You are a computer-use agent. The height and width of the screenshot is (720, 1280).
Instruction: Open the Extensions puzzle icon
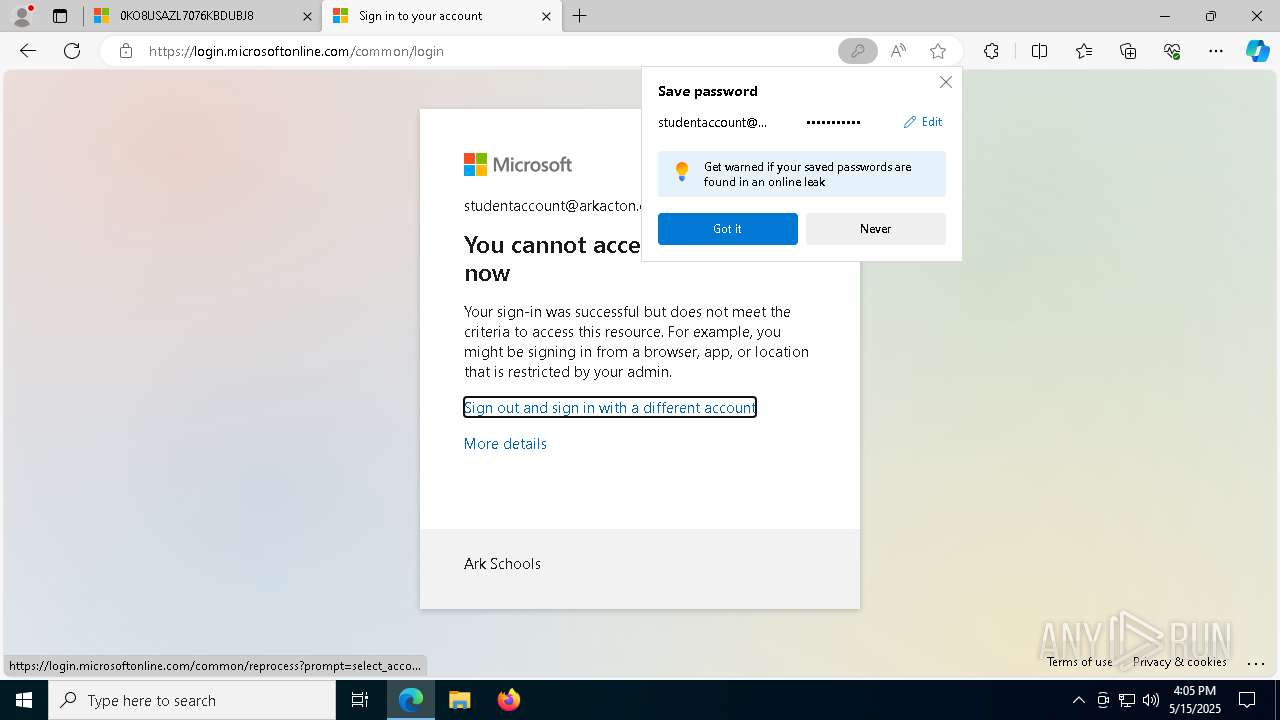991,51
